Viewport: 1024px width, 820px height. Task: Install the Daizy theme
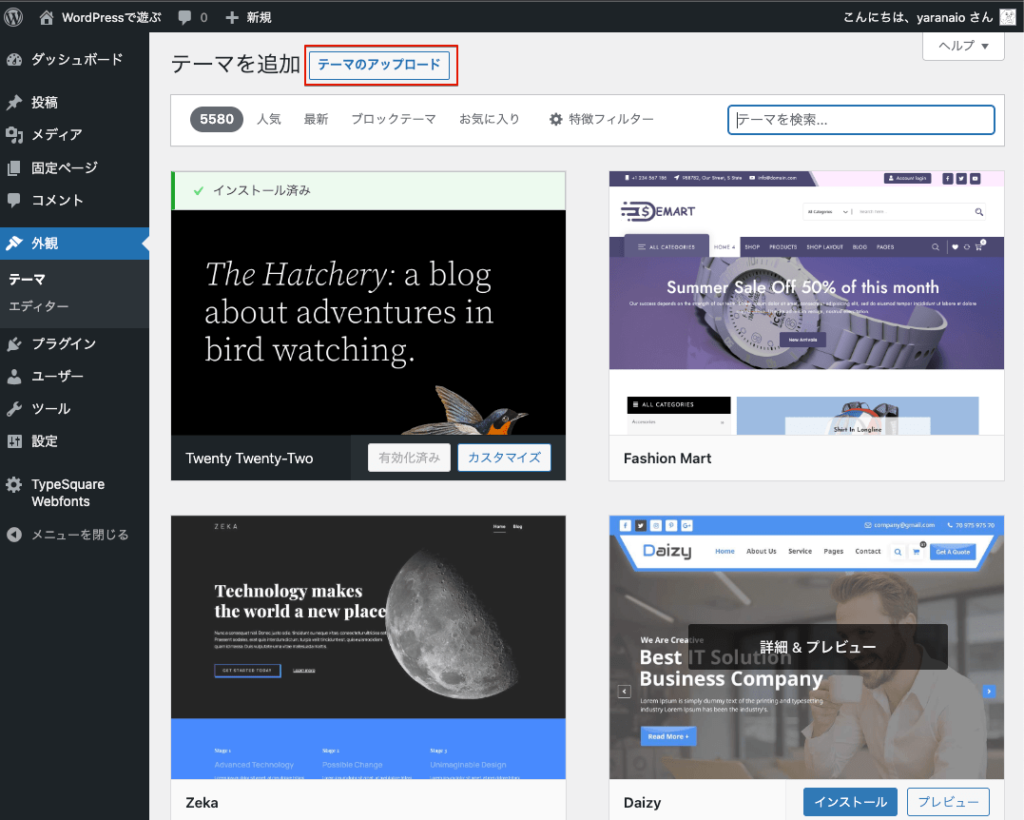tap(850, 802)
